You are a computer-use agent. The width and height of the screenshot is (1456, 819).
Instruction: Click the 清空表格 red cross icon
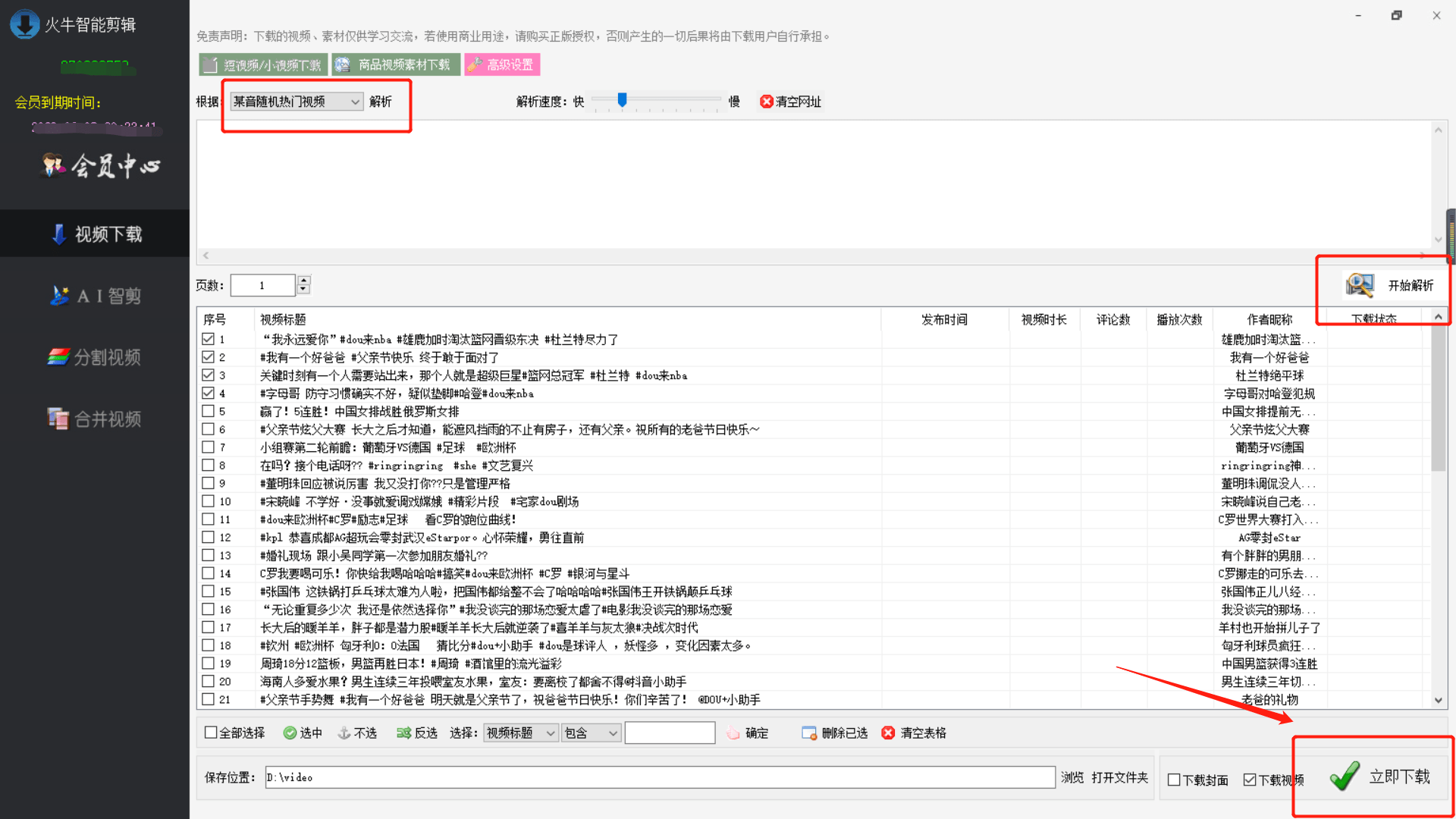(x=888, y=733)
